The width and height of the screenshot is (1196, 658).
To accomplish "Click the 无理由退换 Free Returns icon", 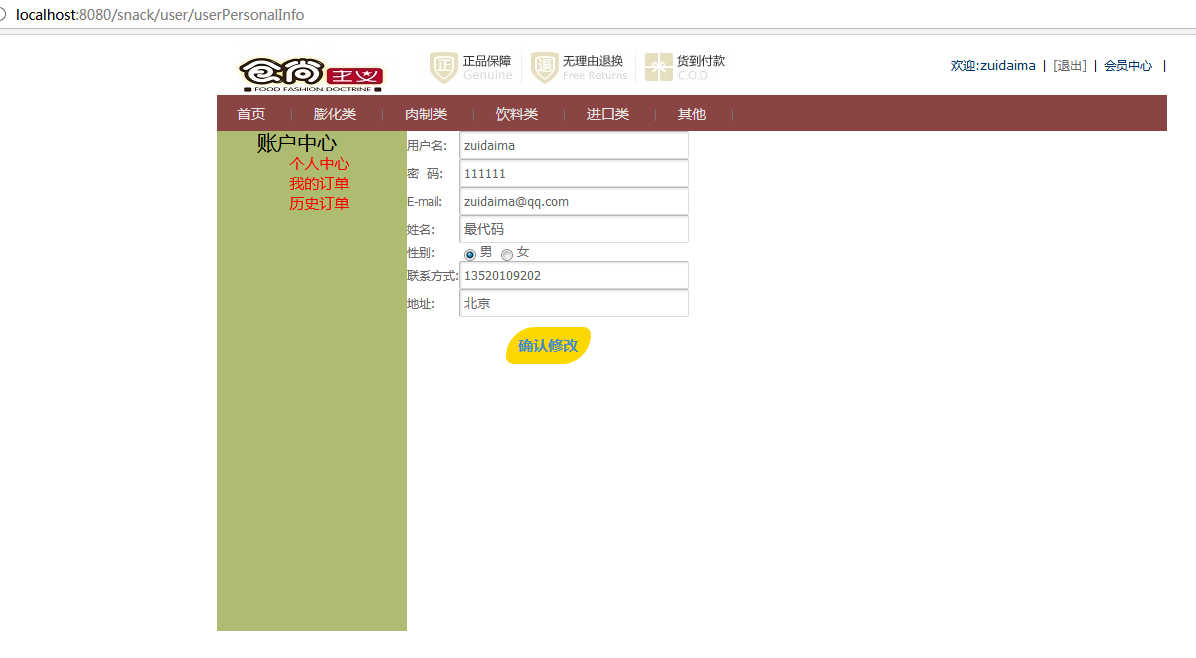I will coord(545,67).
